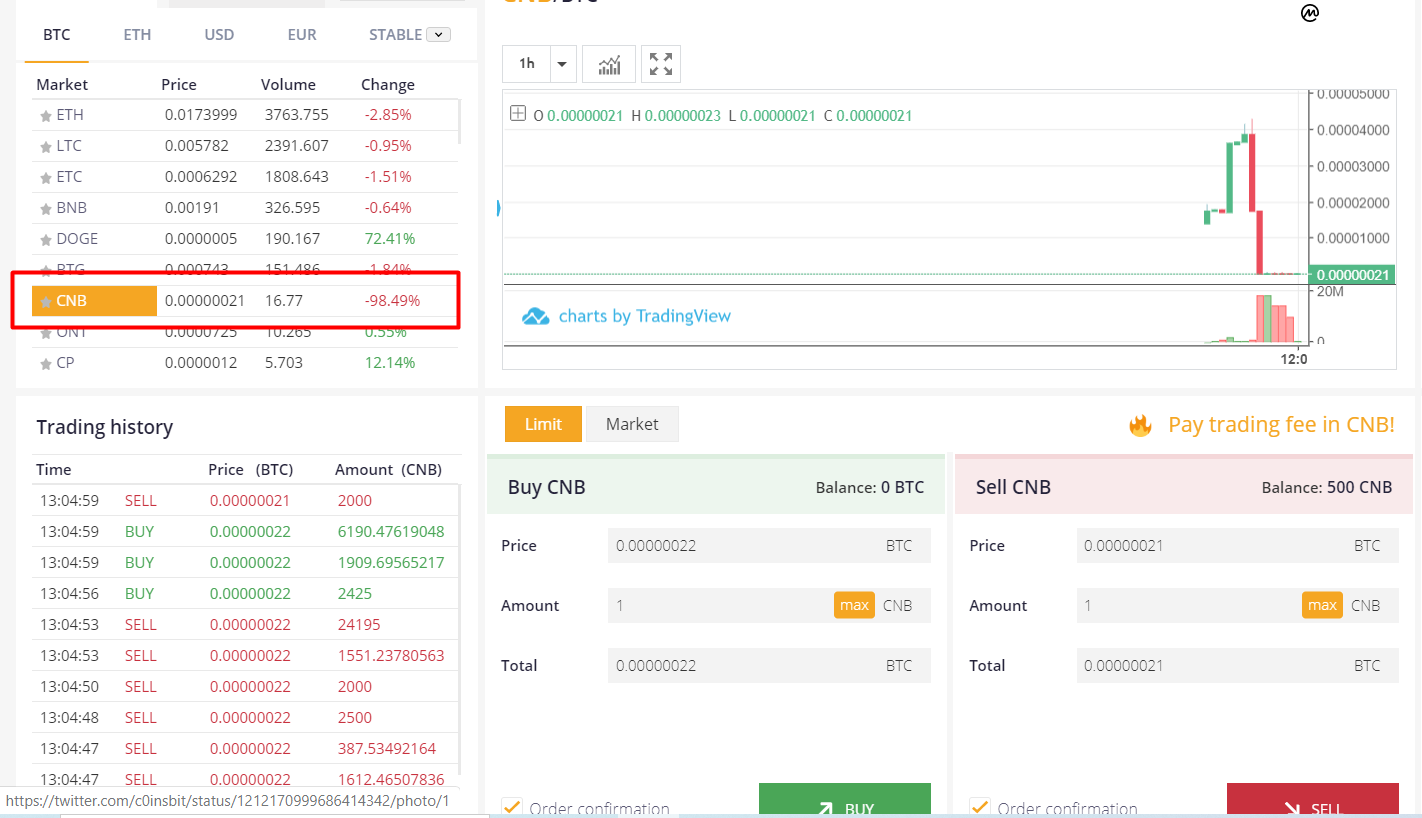The height and width of the screenshot is (818, 1422).
Task: Click the TradingView cloud logo
Action: coord(536,316)
